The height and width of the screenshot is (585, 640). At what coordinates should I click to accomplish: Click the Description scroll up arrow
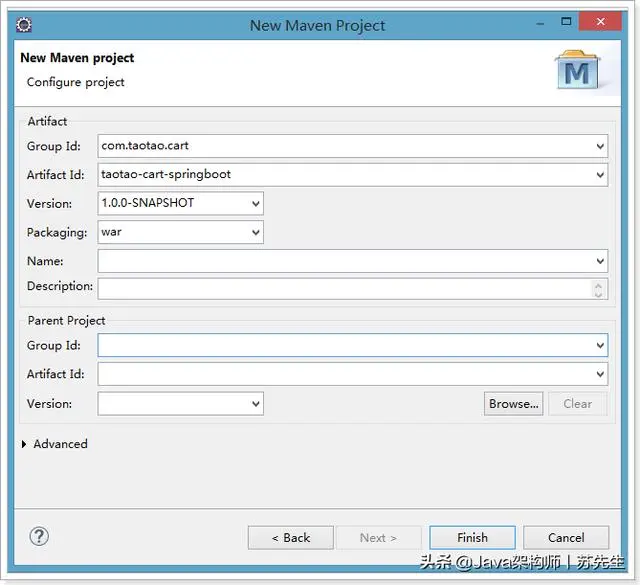point(598,285)
